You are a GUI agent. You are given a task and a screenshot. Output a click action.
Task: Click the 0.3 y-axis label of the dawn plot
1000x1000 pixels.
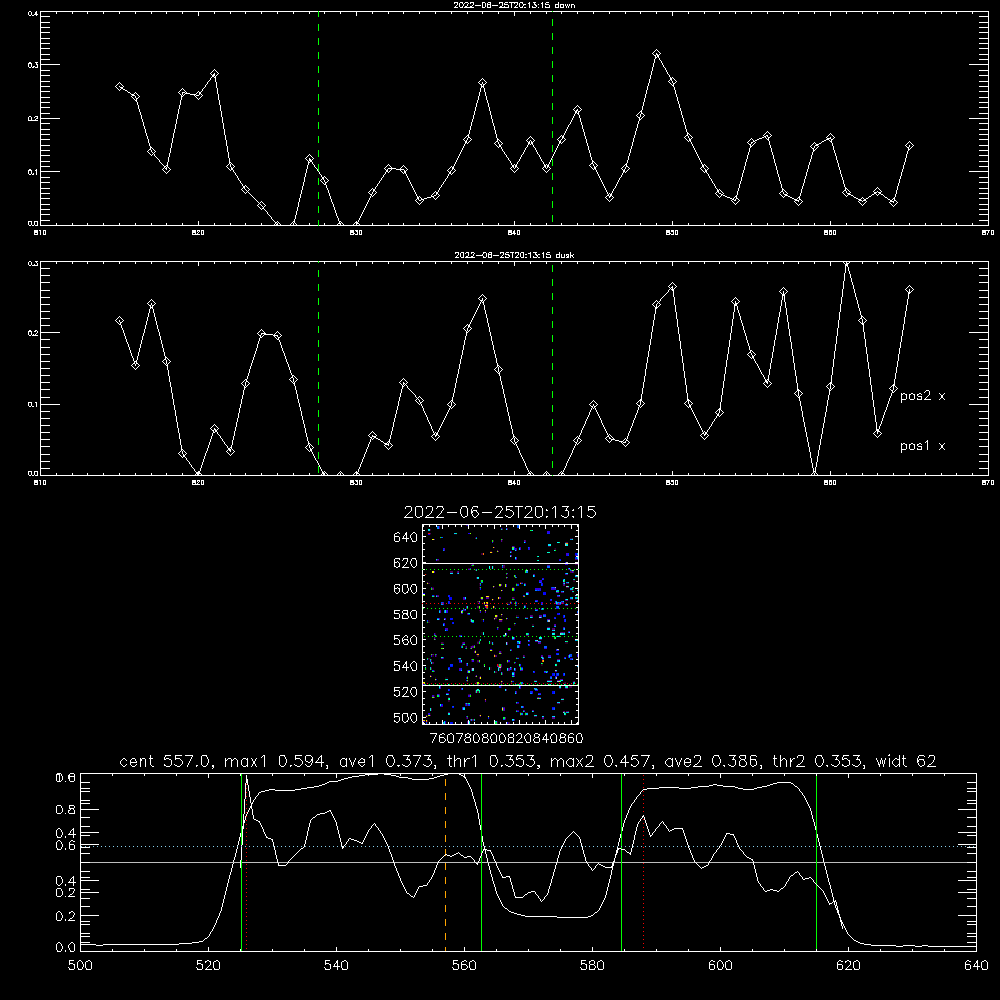[x=34, y=65]
